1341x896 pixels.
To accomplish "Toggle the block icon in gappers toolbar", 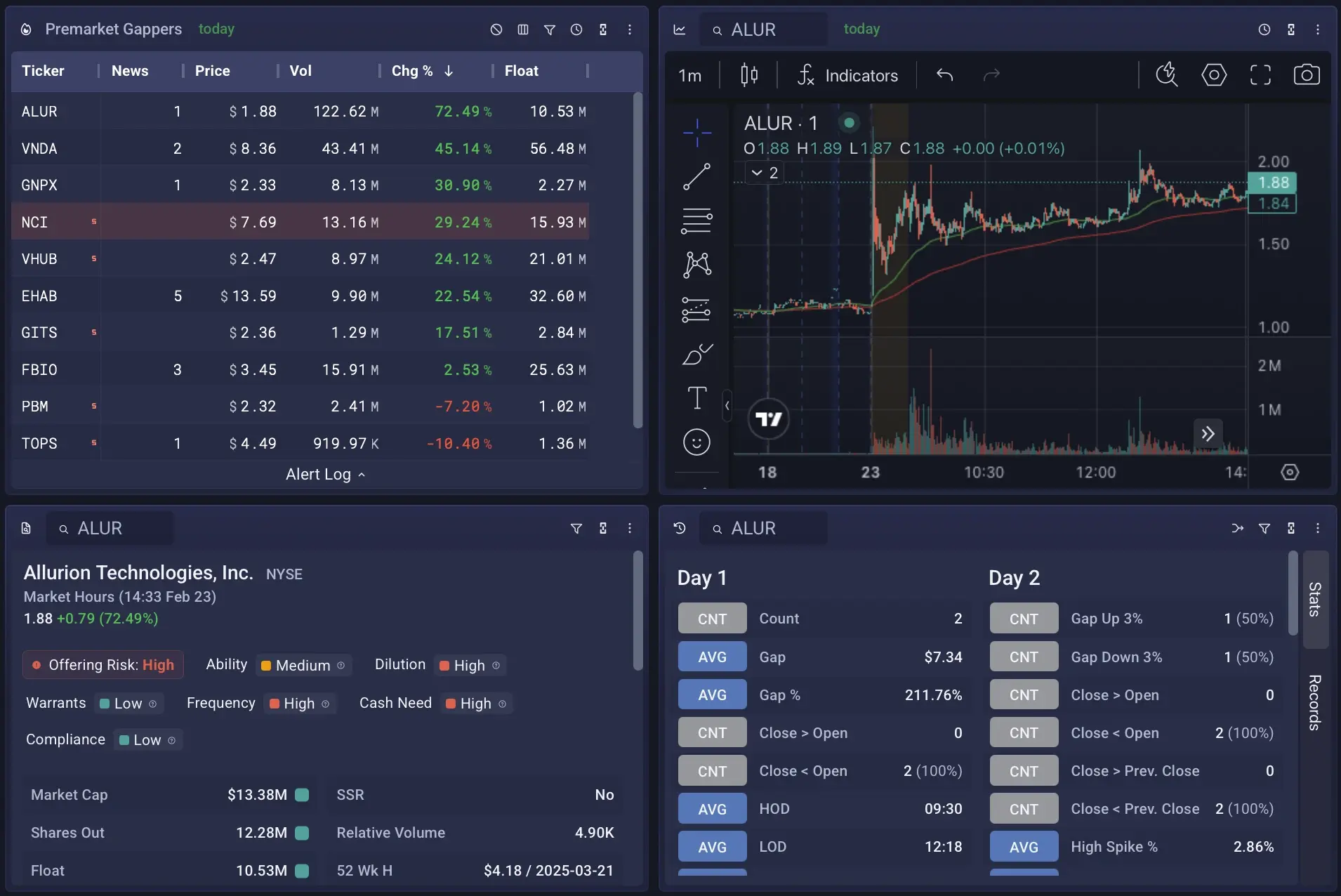I will pyautogui.click(x=496, y=29).
